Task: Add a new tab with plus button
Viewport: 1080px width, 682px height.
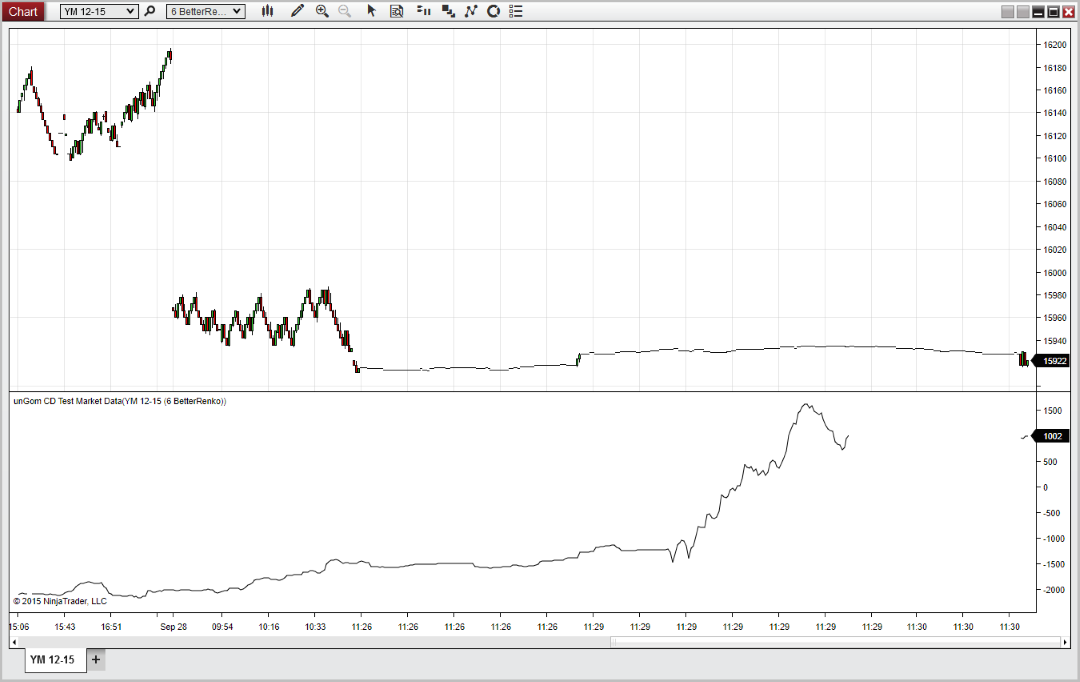Action: [x=96, y=659]
